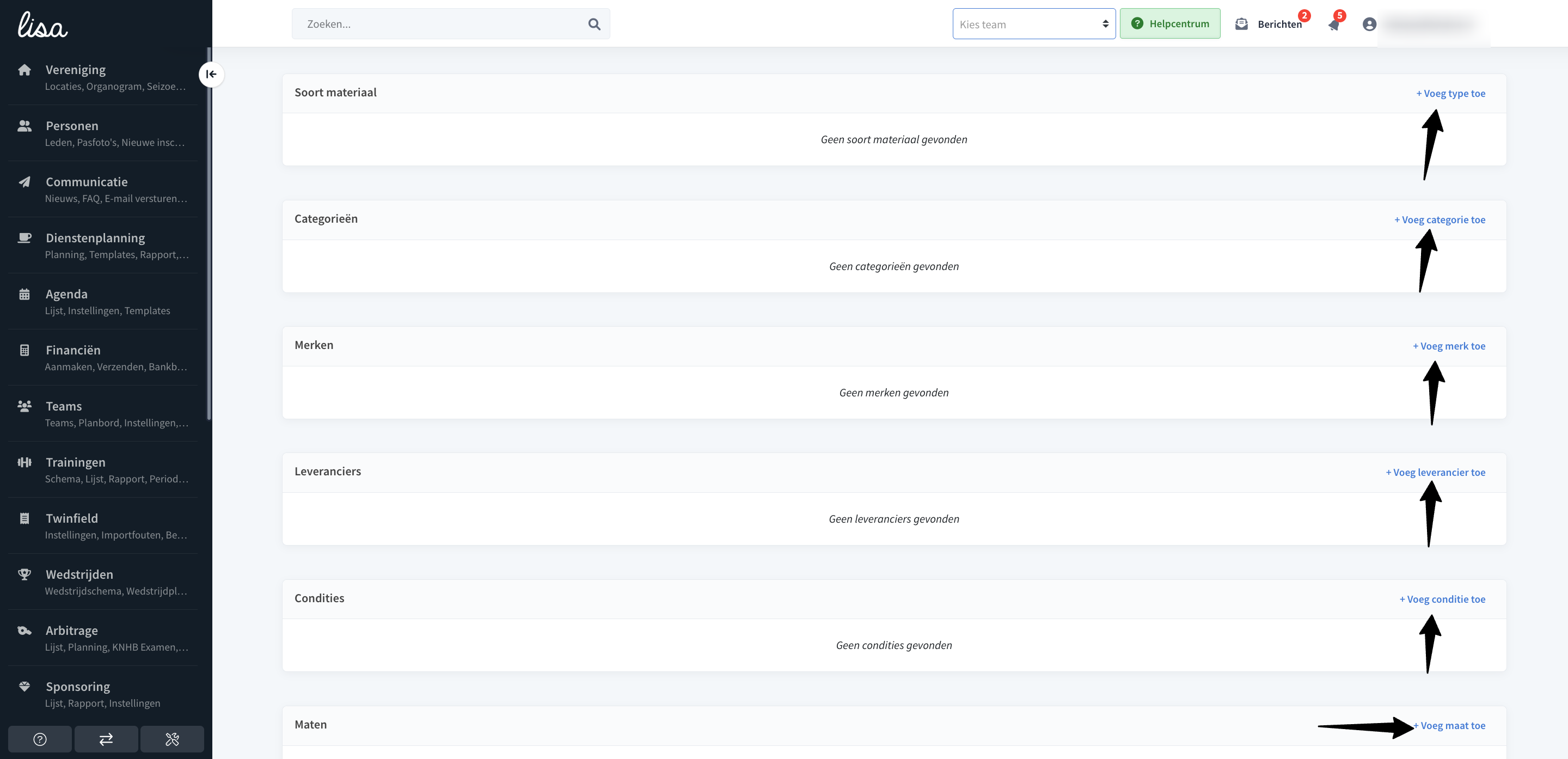Open the Personen menu
This screenshot has height=759, width=1568.
point(103,133)
